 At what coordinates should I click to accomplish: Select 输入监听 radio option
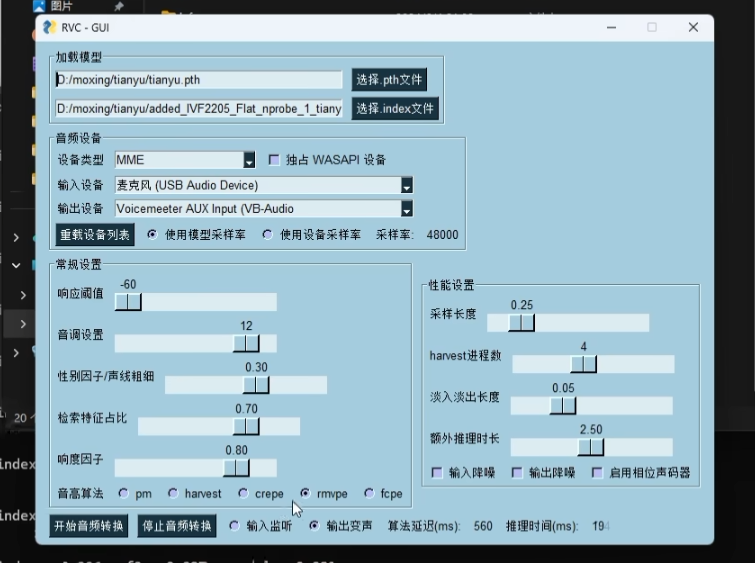[234, 525]
